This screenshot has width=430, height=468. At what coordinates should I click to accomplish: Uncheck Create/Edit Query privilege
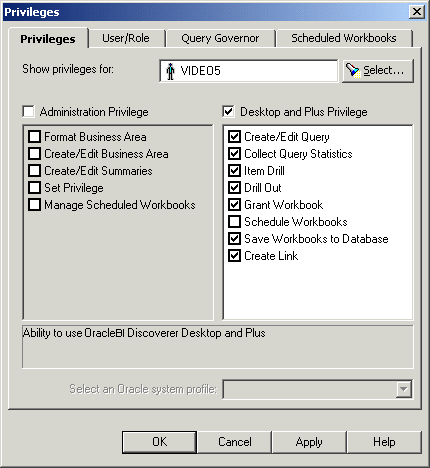(x=234, y=137)
